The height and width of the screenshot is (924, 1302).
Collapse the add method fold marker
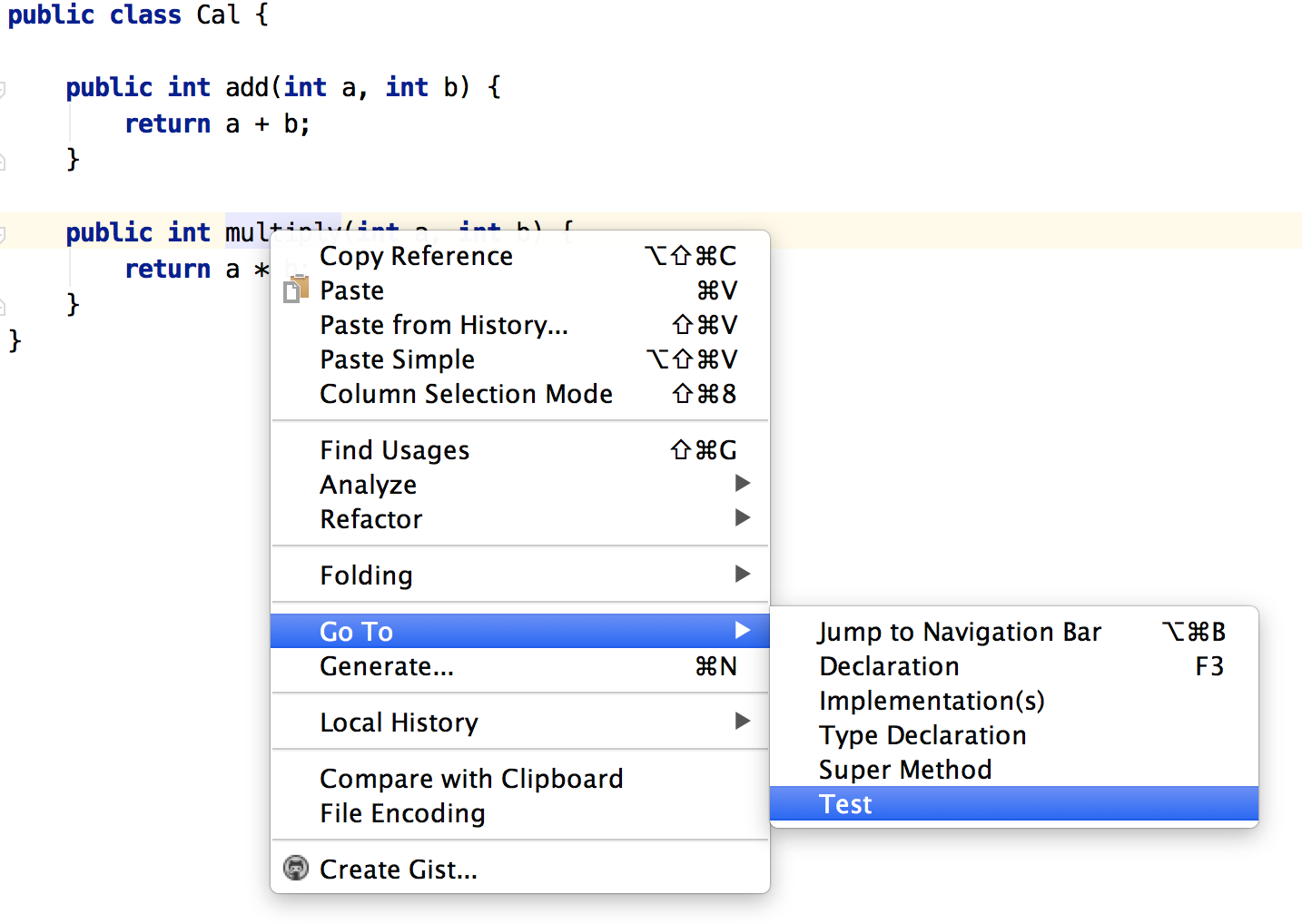click(3, 89)
